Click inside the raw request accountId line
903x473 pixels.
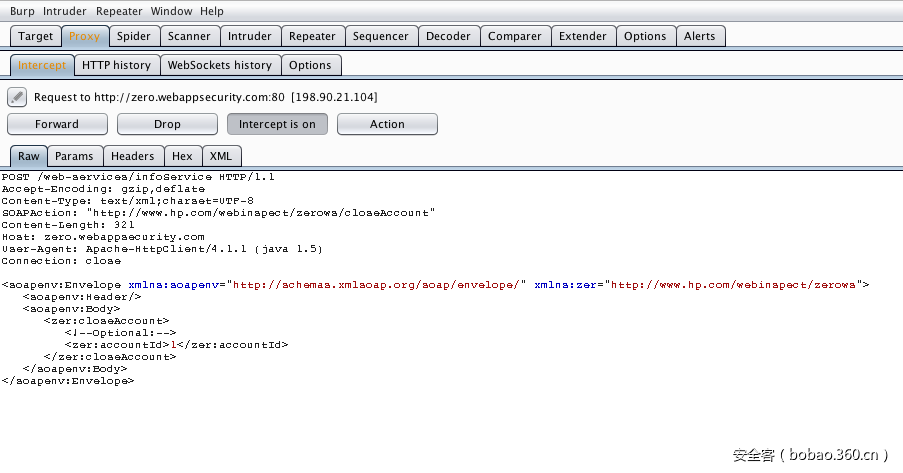tap(176, 345)
